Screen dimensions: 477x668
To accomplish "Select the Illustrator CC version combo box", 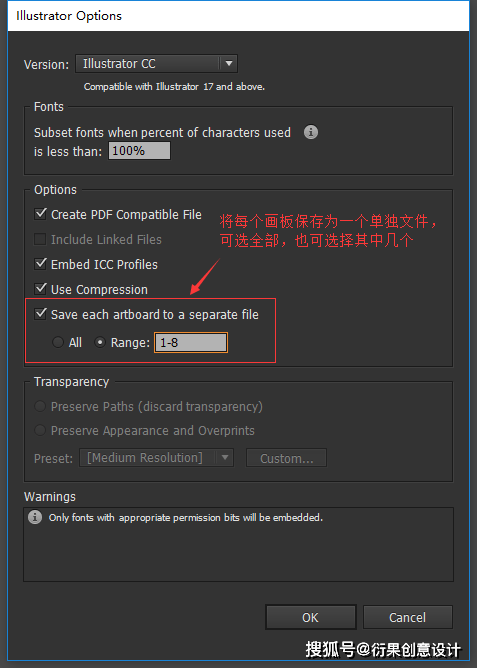I will pos(156,63).
